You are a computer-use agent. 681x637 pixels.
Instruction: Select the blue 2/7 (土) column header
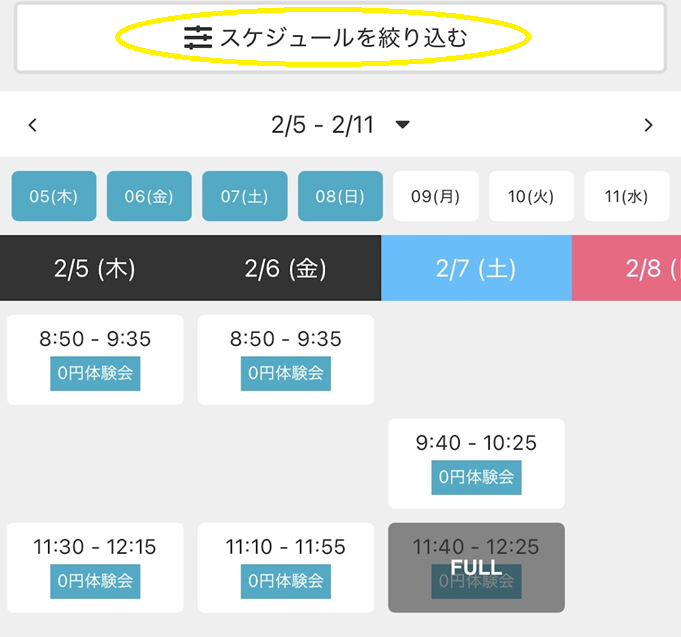tap(476, 268)
